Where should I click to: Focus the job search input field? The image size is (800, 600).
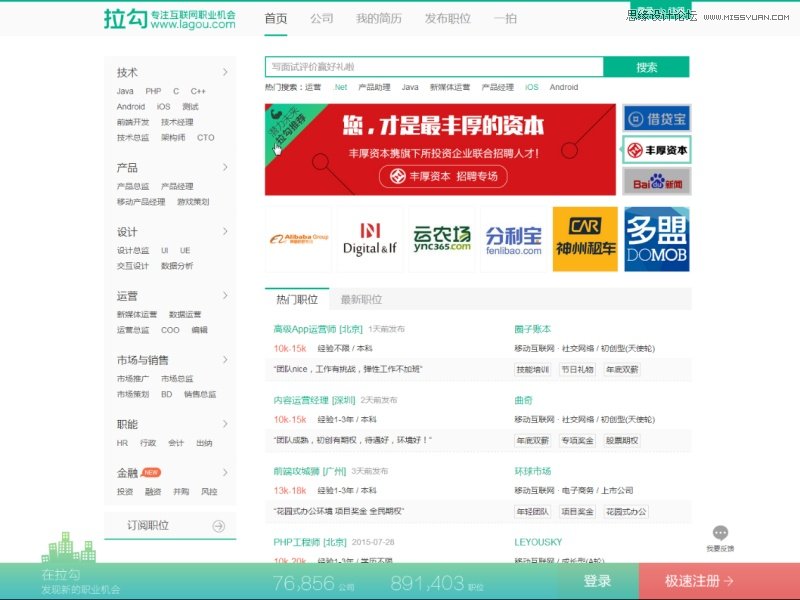click(434, 67)
